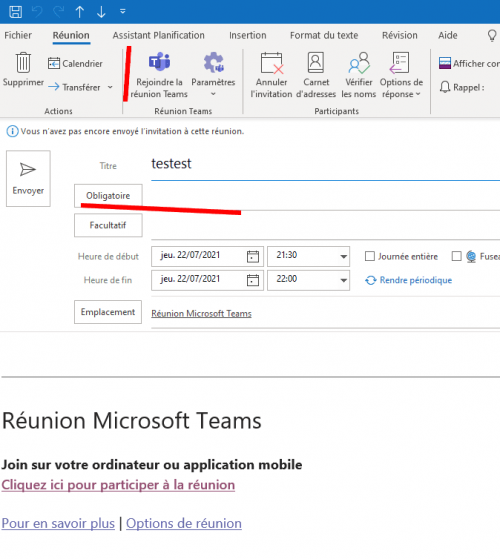
Task: Switch to Assistant Planification tab
Action: (159, 35)
